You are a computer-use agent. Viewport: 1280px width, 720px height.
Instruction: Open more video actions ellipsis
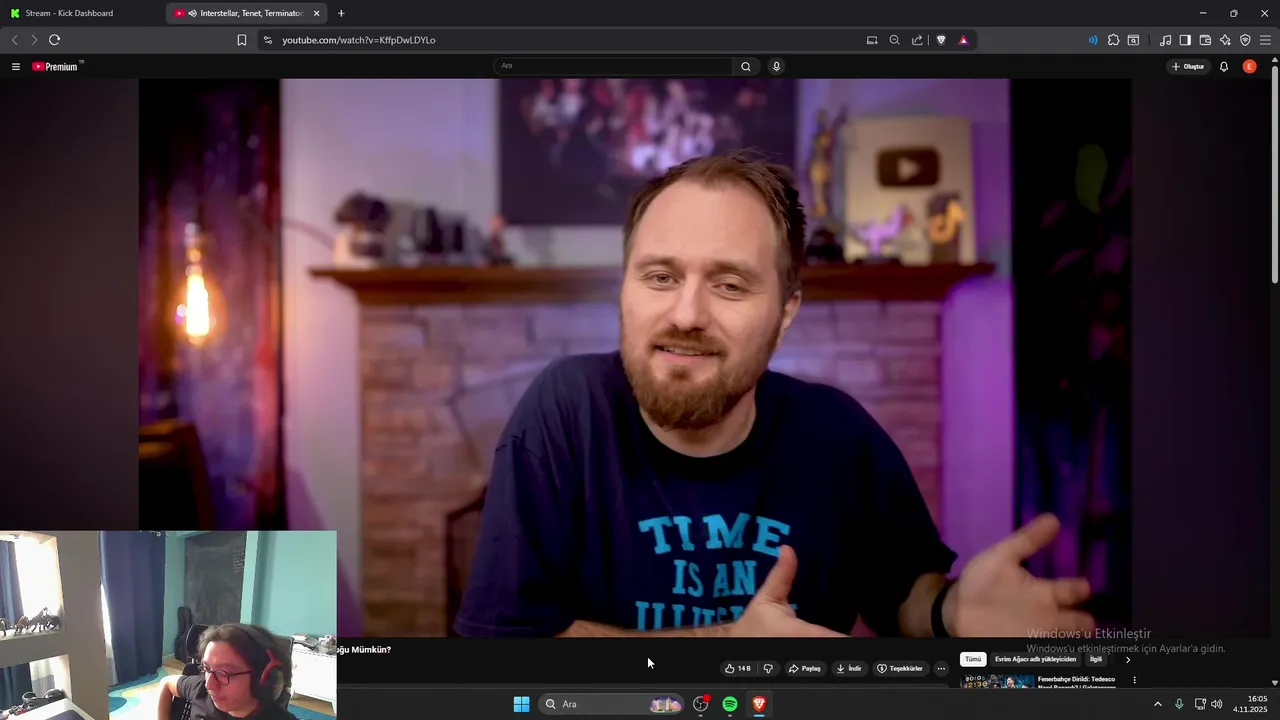click(x=941, y=668)
